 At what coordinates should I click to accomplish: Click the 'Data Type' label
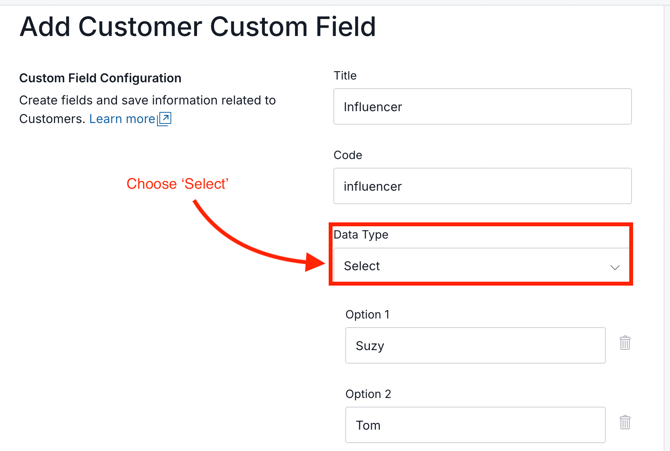pyautogui.click(x=361, y=235)
